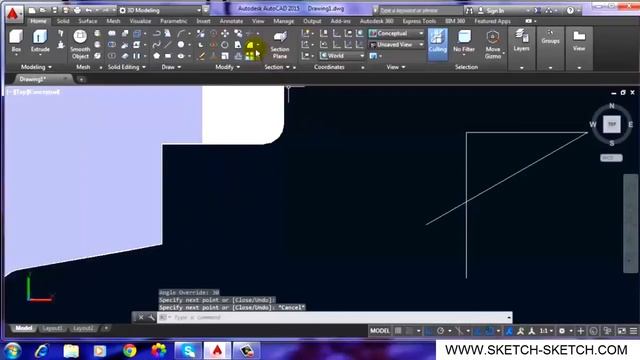Select the Move tool in Modify panel
Screen dimensions: 640x360
tap(225, 33)
